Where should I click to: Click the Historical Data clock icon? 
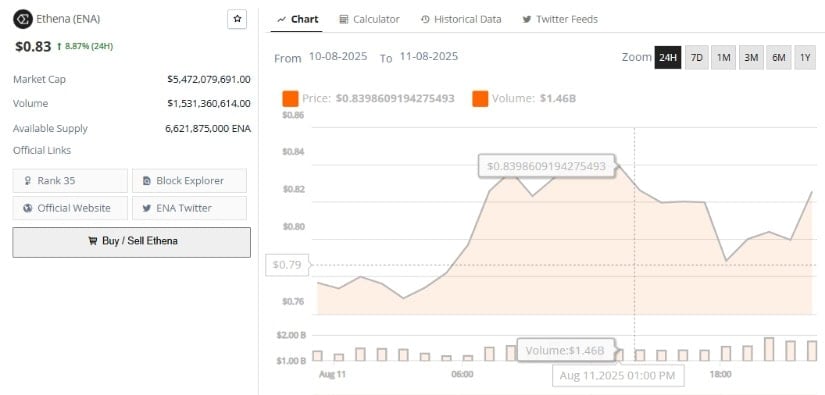pyautogui.click(x=425, y=19)
